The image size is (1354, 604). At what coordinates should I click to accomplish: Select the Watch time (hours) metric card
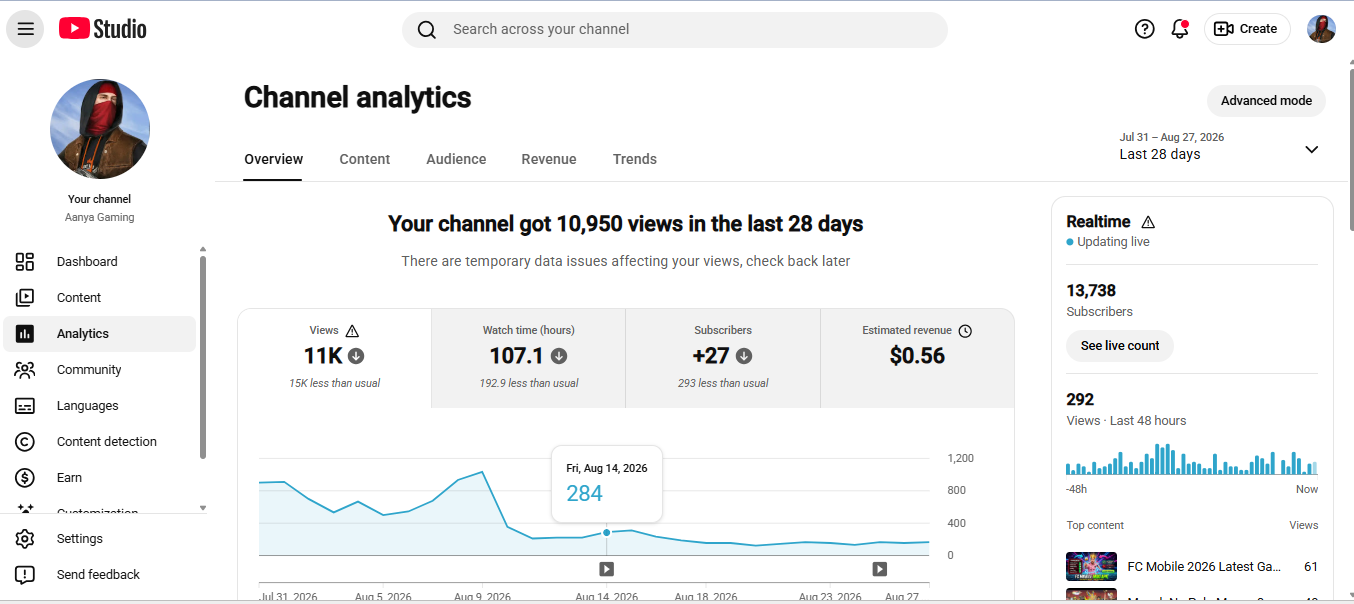(x=529, y=358)
